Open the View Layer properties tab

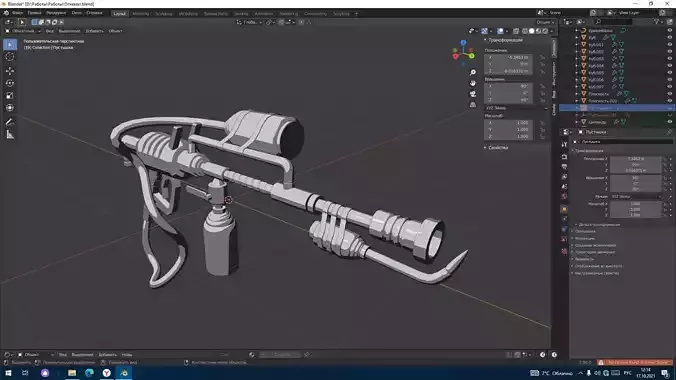(564, 176)
